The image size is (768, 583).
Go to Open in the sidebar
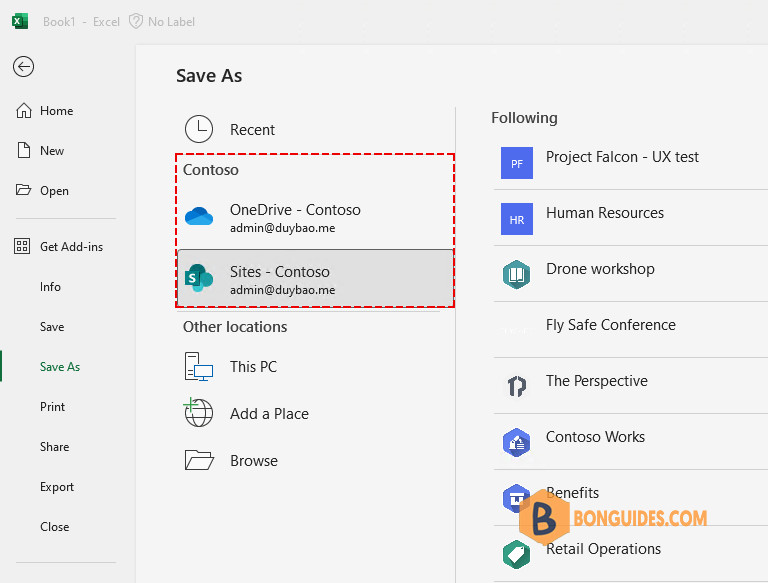54,191
